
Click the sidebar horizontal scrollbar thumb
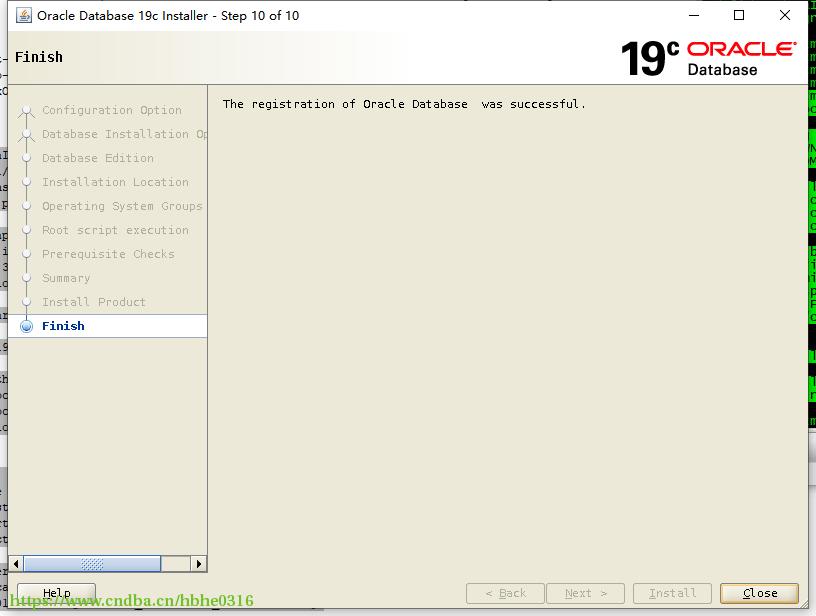(92, 563)
